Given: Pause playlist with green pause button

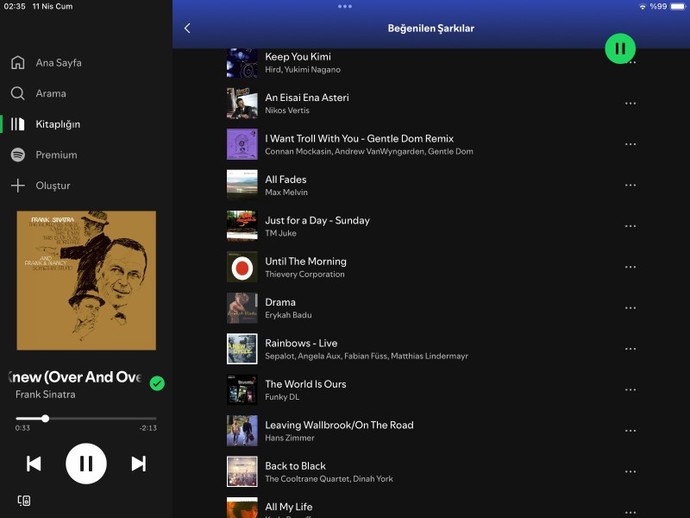Looking at the screenshot, I should [620, 48].
